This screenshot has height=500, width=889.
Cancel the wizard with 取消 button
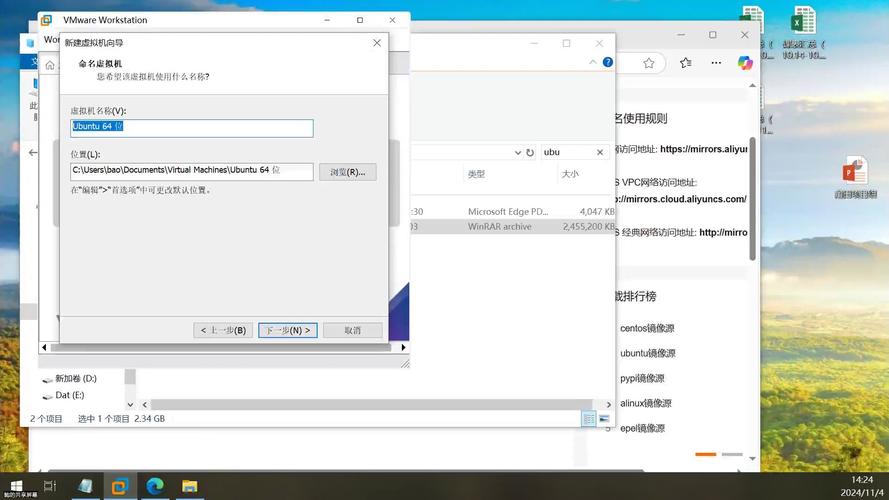click(x=353, y=330)
